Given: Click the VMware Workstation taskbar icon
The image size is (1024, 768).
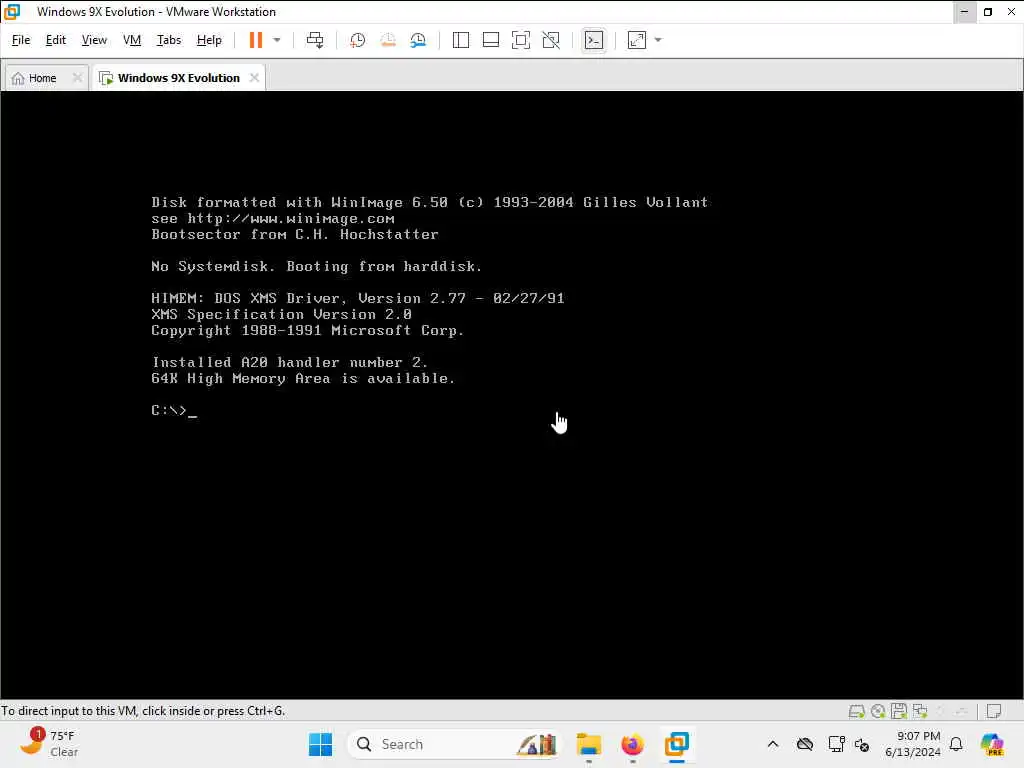Looking at the screenshot, I should point(677,744).
